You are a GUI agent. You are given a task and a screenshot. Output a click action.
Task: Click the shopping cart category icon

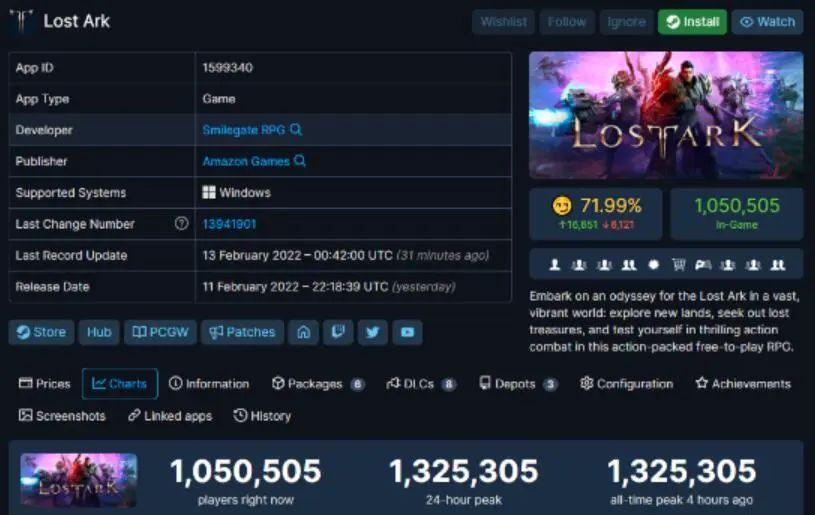click(678, 265)
